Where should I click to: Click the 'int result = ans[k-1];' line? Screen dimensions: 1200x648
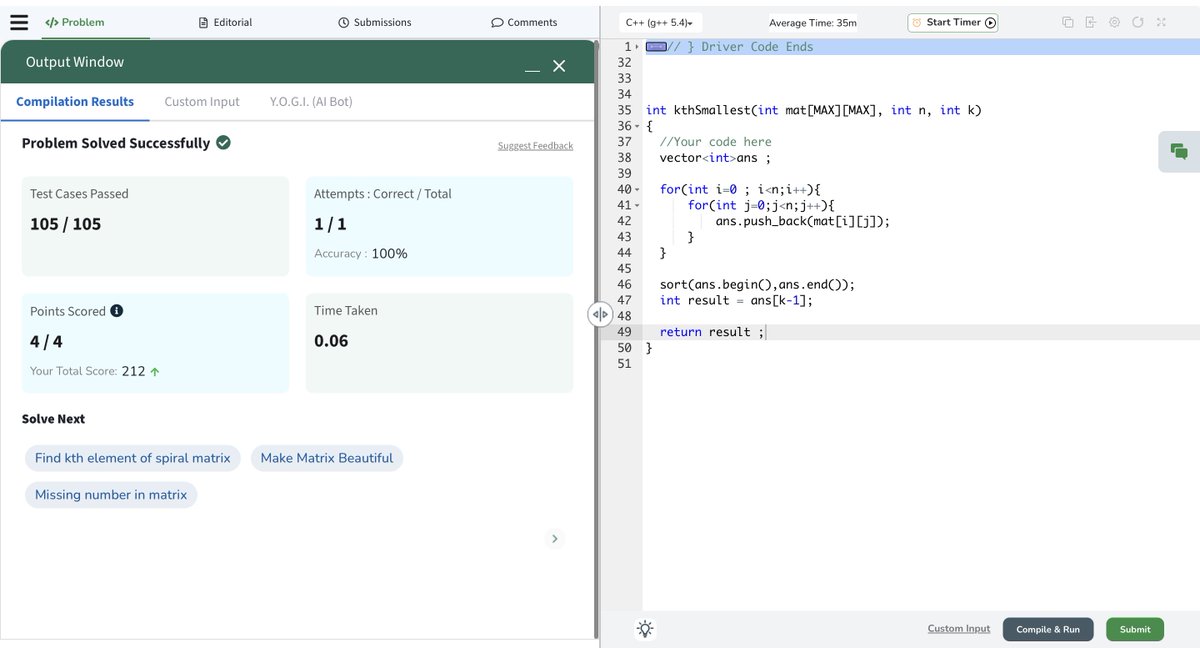tap(736, 300)
